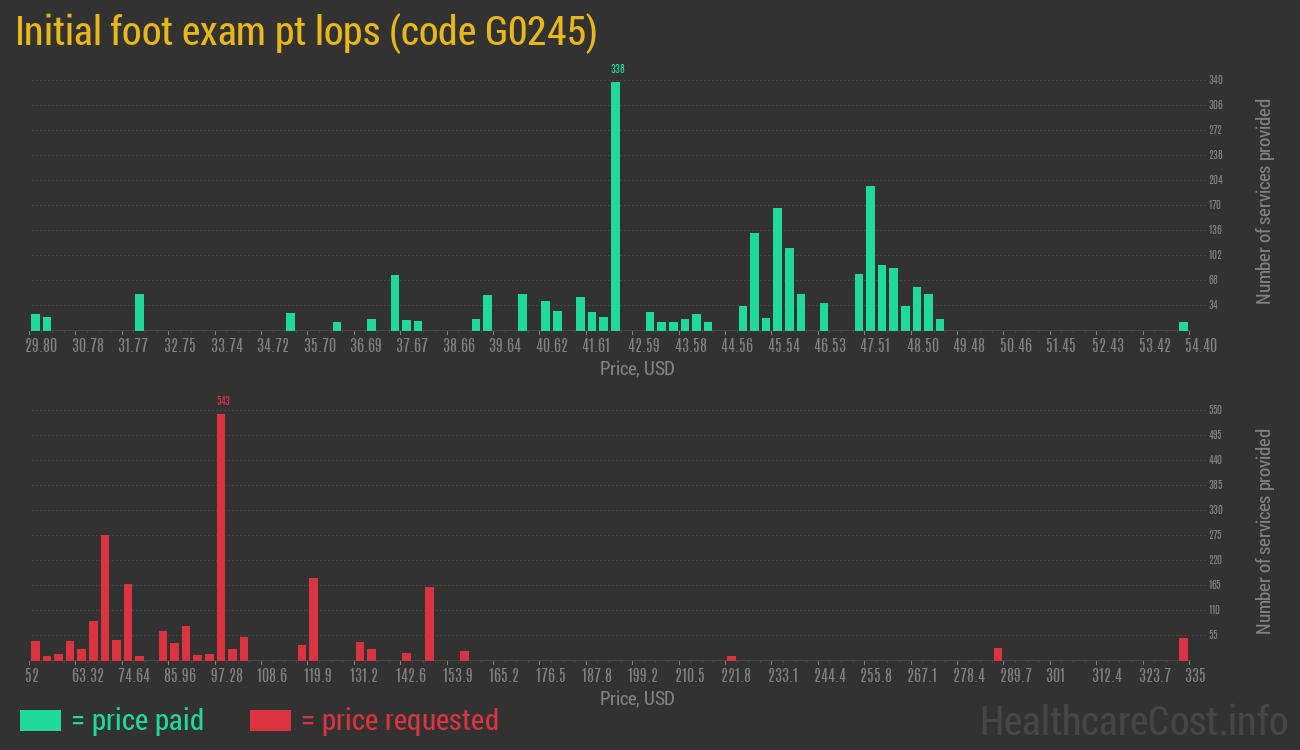Viewport: 1300px width, 750px height.
Task: Select the rightmost red bar near 335
Action: (1183, 649)
